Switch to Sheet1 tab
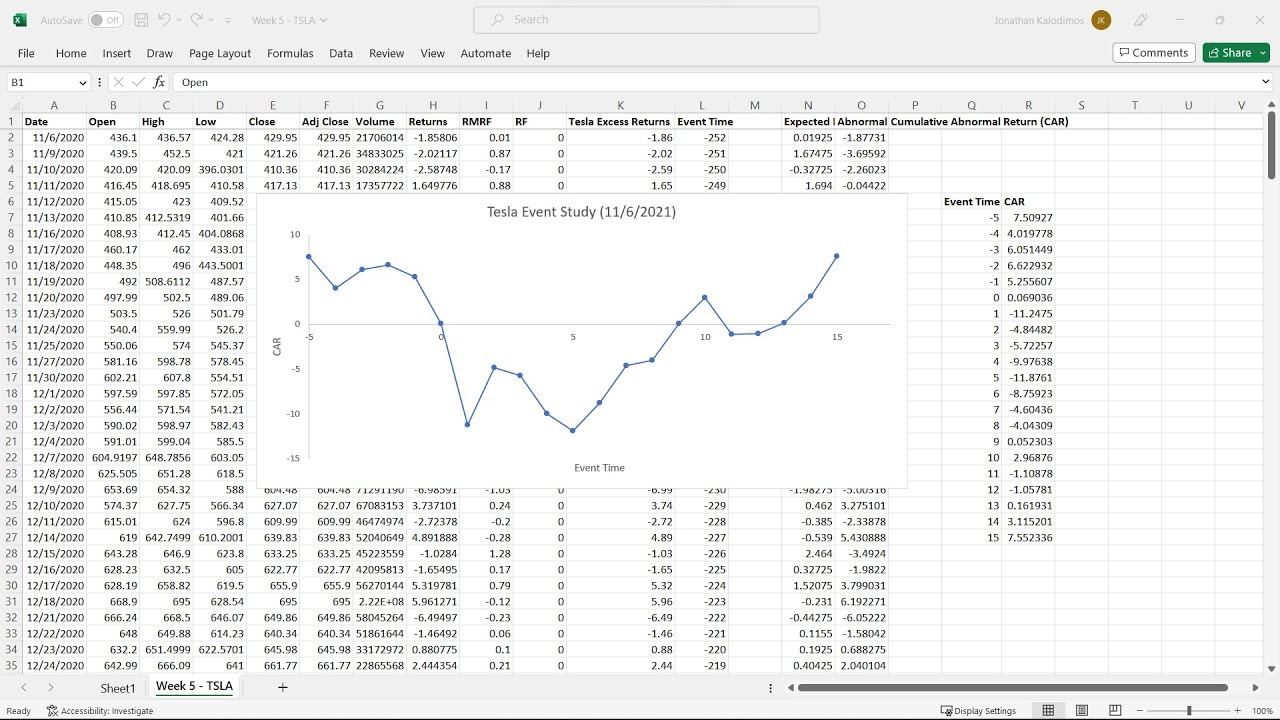This screenshot has height=720, width=1280. pos(118,688)
